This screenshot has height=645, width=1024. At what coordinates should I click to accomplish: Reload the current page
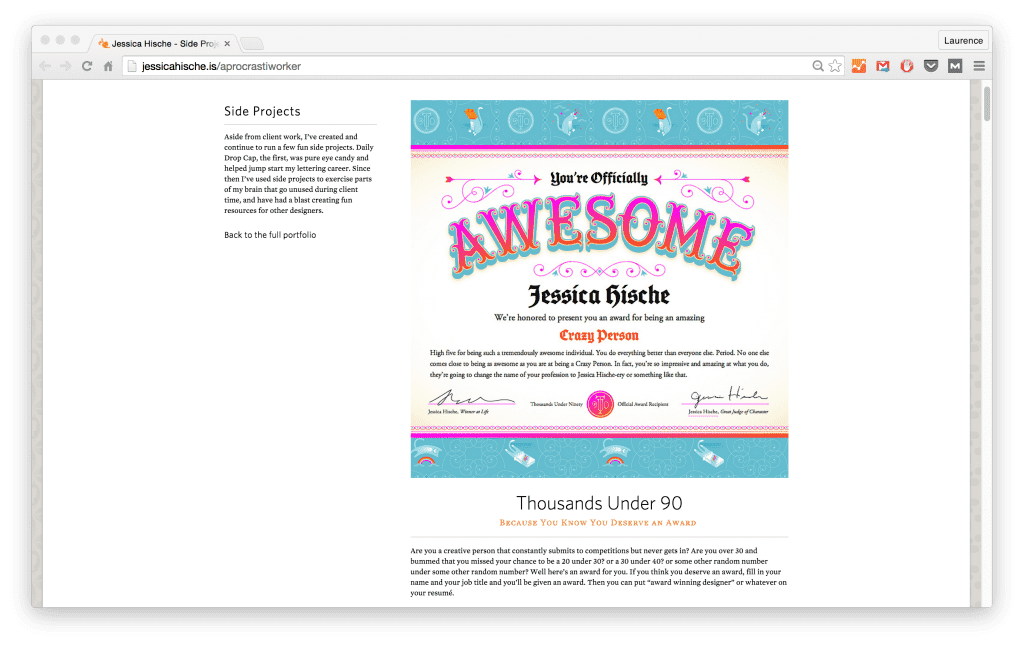coord(87,66)
